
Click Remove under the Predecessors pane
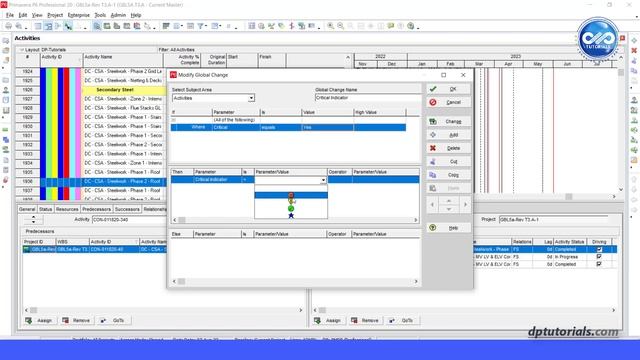click(76, 320)
